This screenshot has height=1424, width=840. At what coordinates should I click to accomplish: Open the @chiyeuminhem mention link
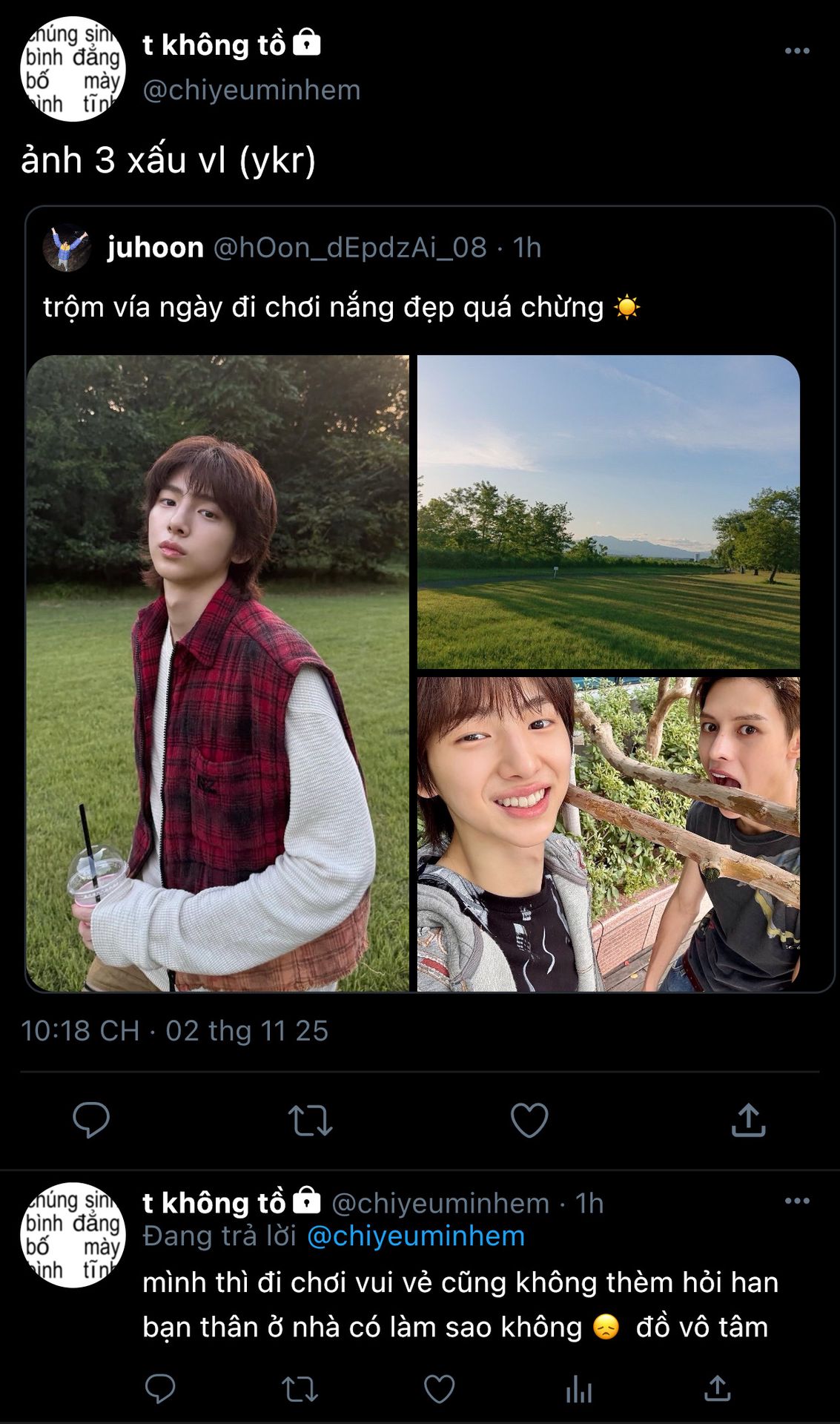click(415, 1236)
